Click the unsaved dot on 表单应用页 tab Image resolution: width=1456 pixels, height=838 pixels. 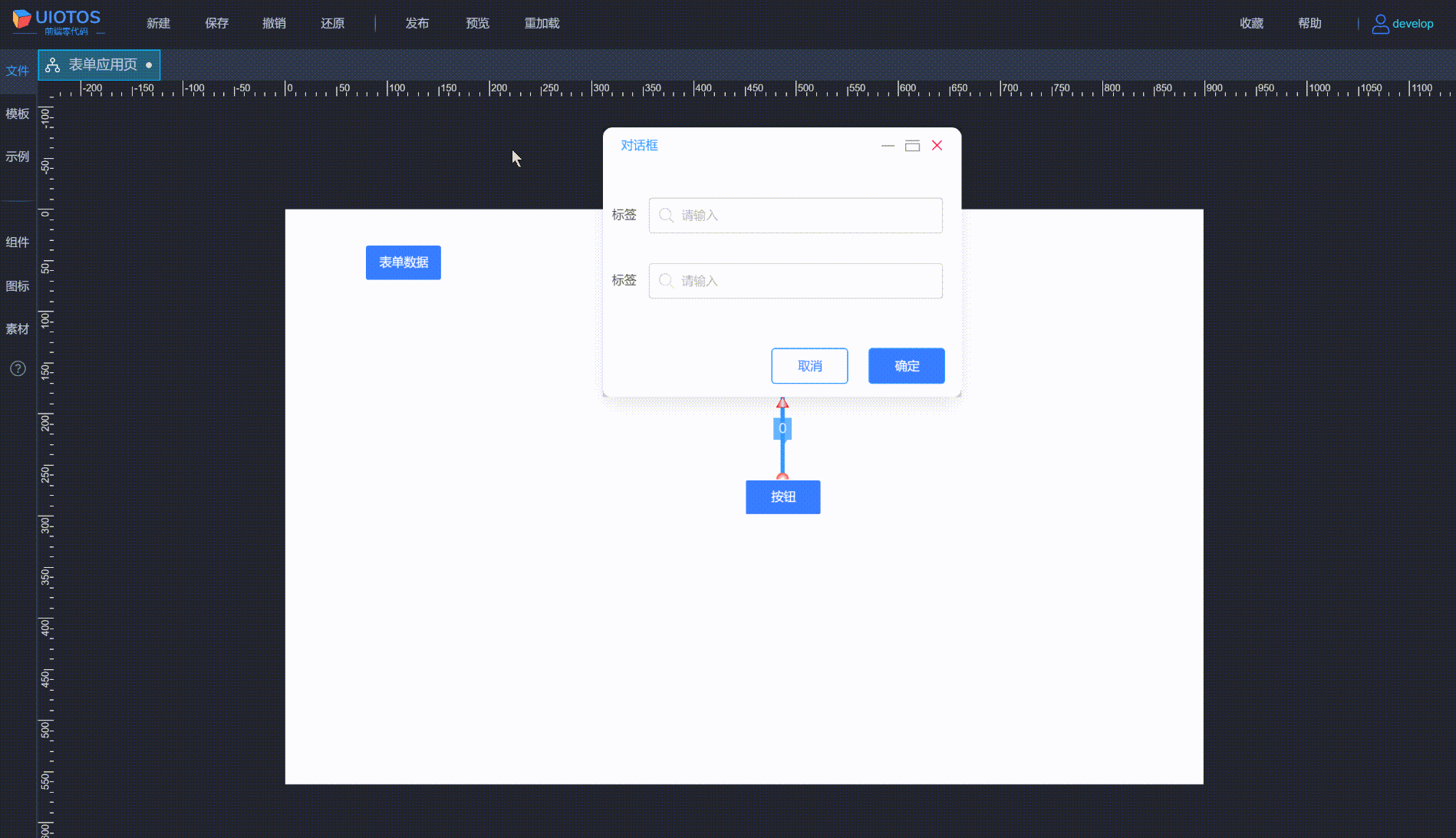(x=149, y=65)
